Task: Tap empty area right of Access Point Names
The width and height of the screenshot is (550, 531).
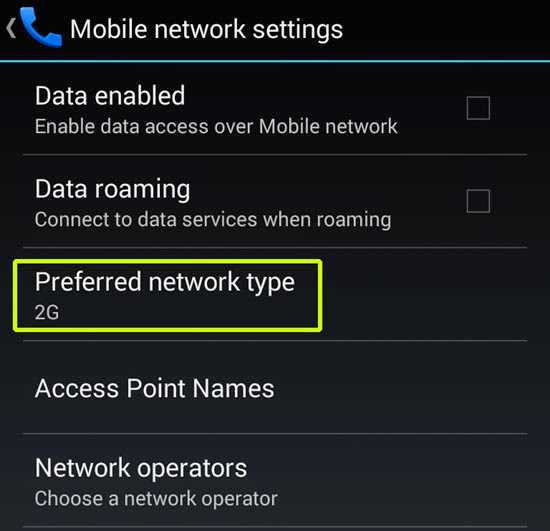Action: coord(400,388)
